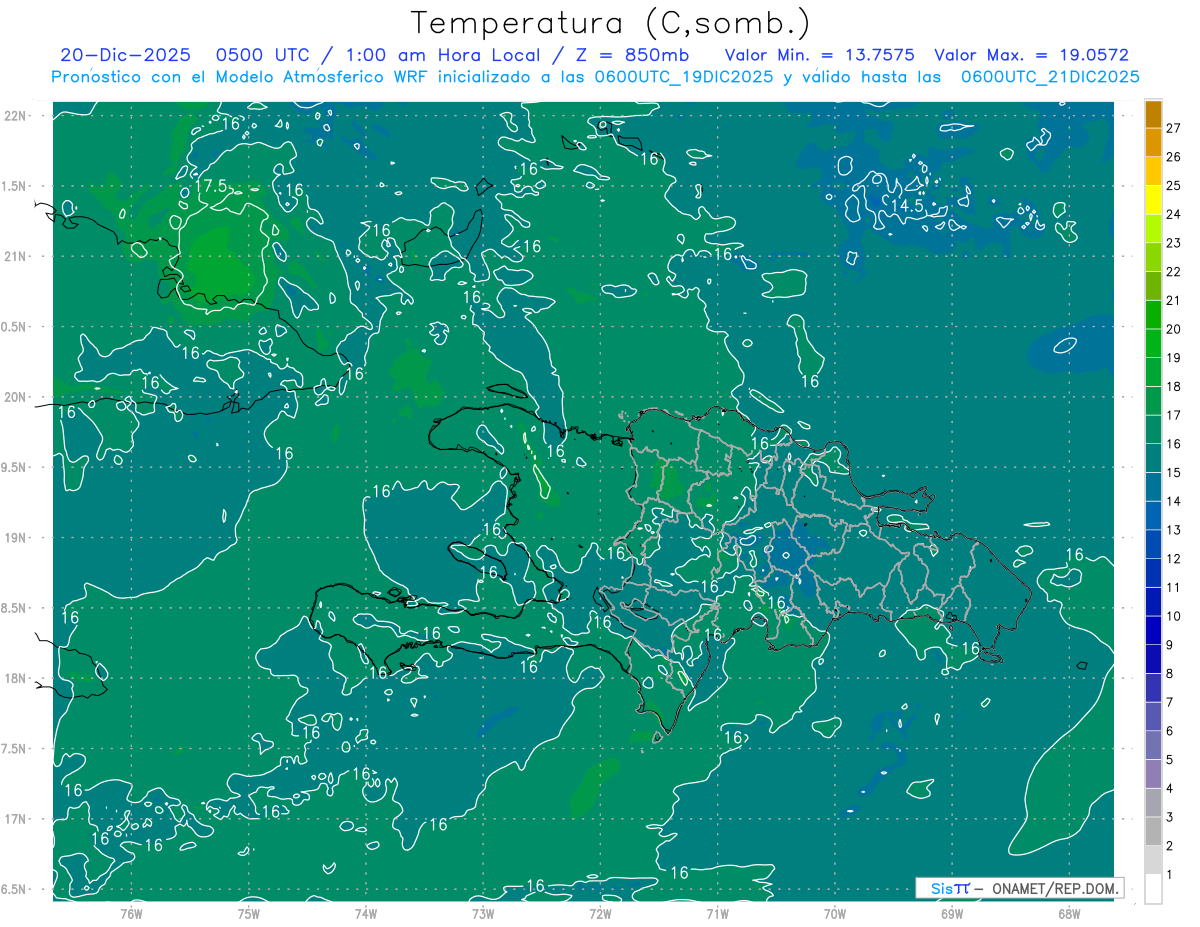1200x927 pixels.
Task: Click the blue colorbar swatch between 13 and 14
Action: pos(1153,515)
